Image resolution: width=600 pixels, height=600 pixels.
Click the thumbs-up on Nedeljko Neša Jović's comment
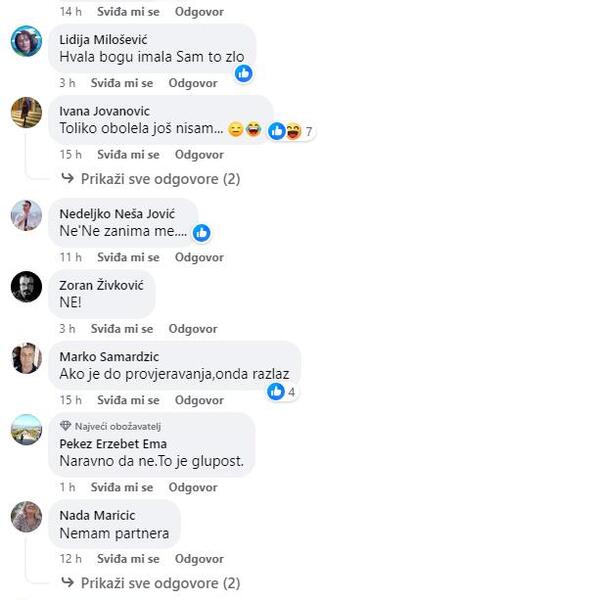click(x=202, y=233)
